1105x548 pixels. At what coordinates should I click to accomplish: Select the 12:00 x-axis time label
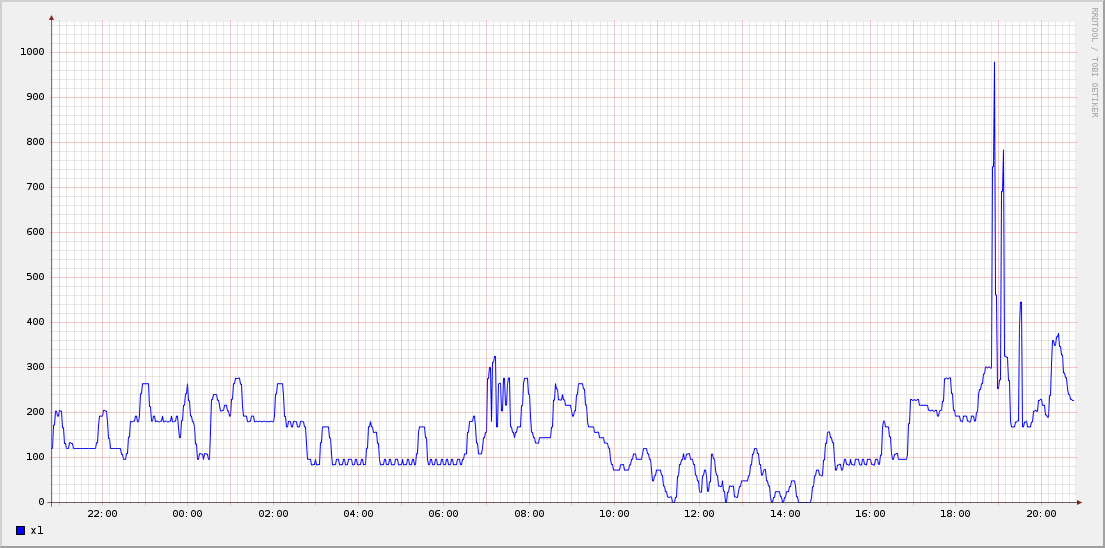(699, 514)
